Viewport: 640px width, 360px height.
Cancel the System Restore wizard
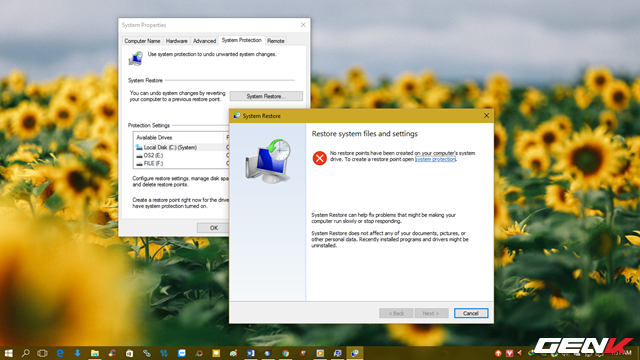click(471, 313)
